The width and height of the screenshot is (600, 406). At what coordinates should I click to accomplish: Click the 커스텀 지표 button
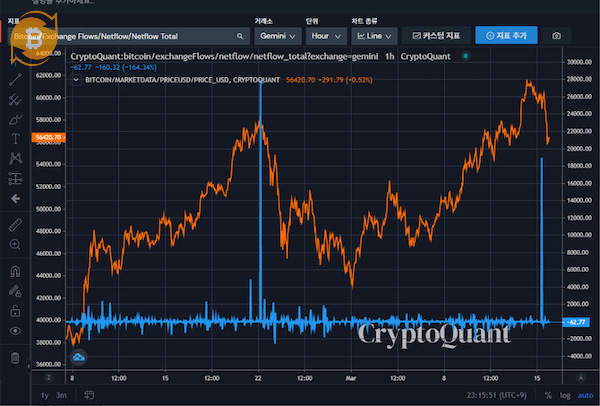436,36
